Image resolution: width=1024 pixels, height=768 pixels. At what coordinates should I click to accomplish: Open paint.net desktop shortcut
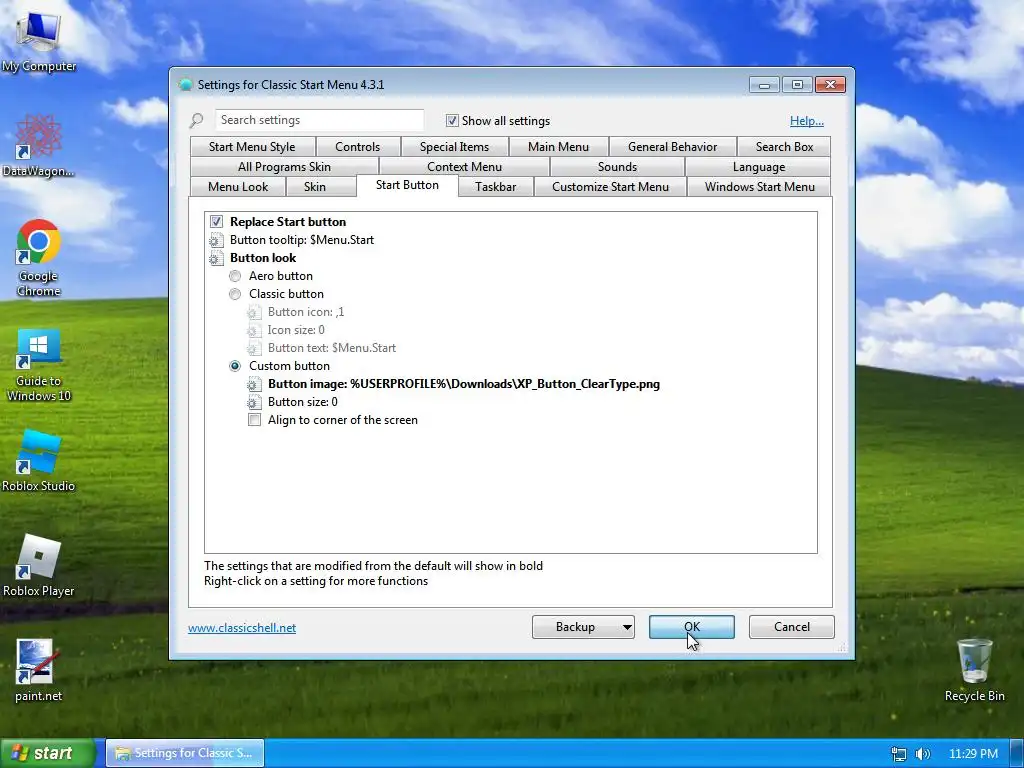39,670
